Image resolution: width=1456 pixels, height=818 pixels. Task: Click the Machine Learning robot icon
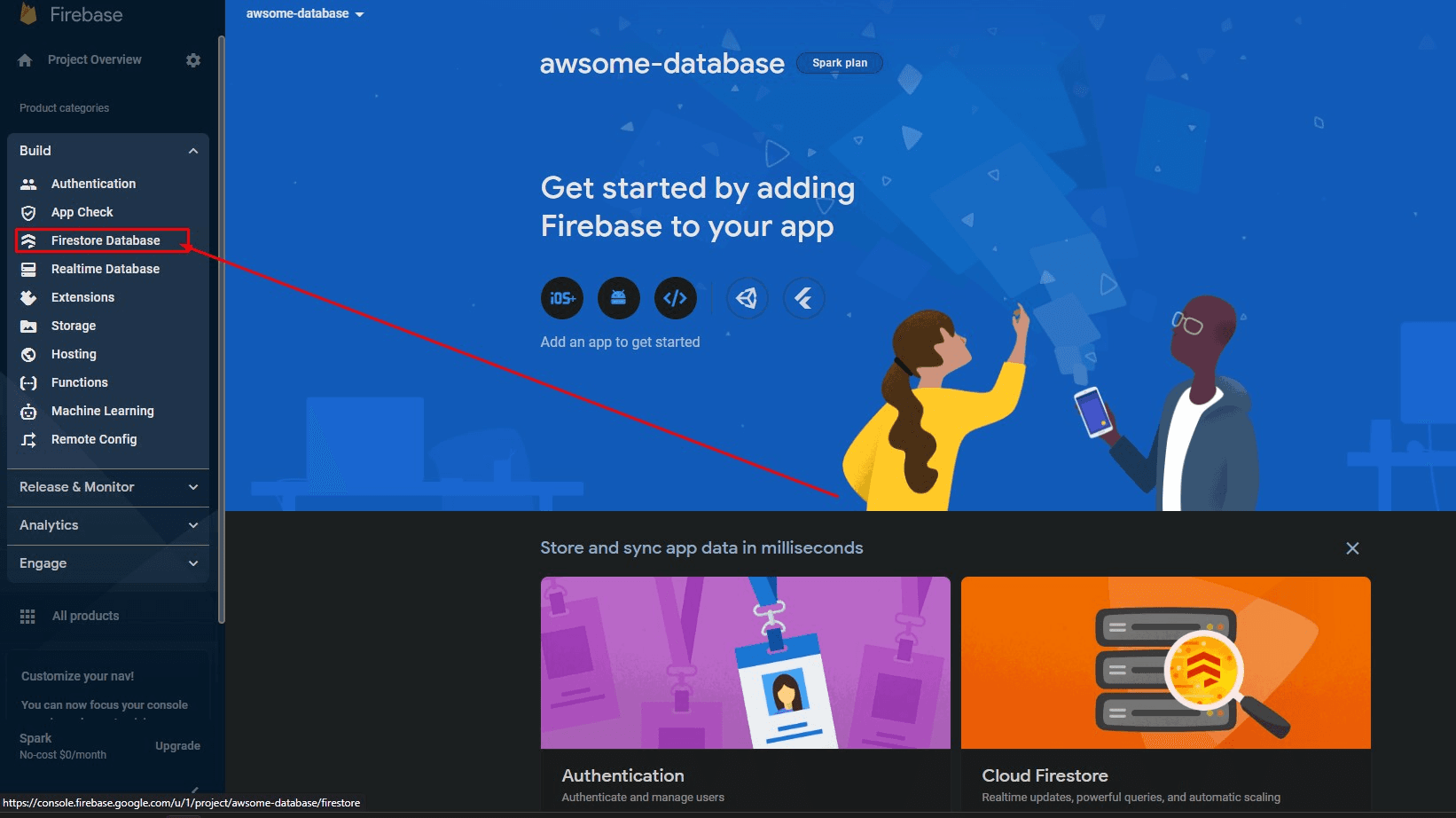click(x=28, y=411)
